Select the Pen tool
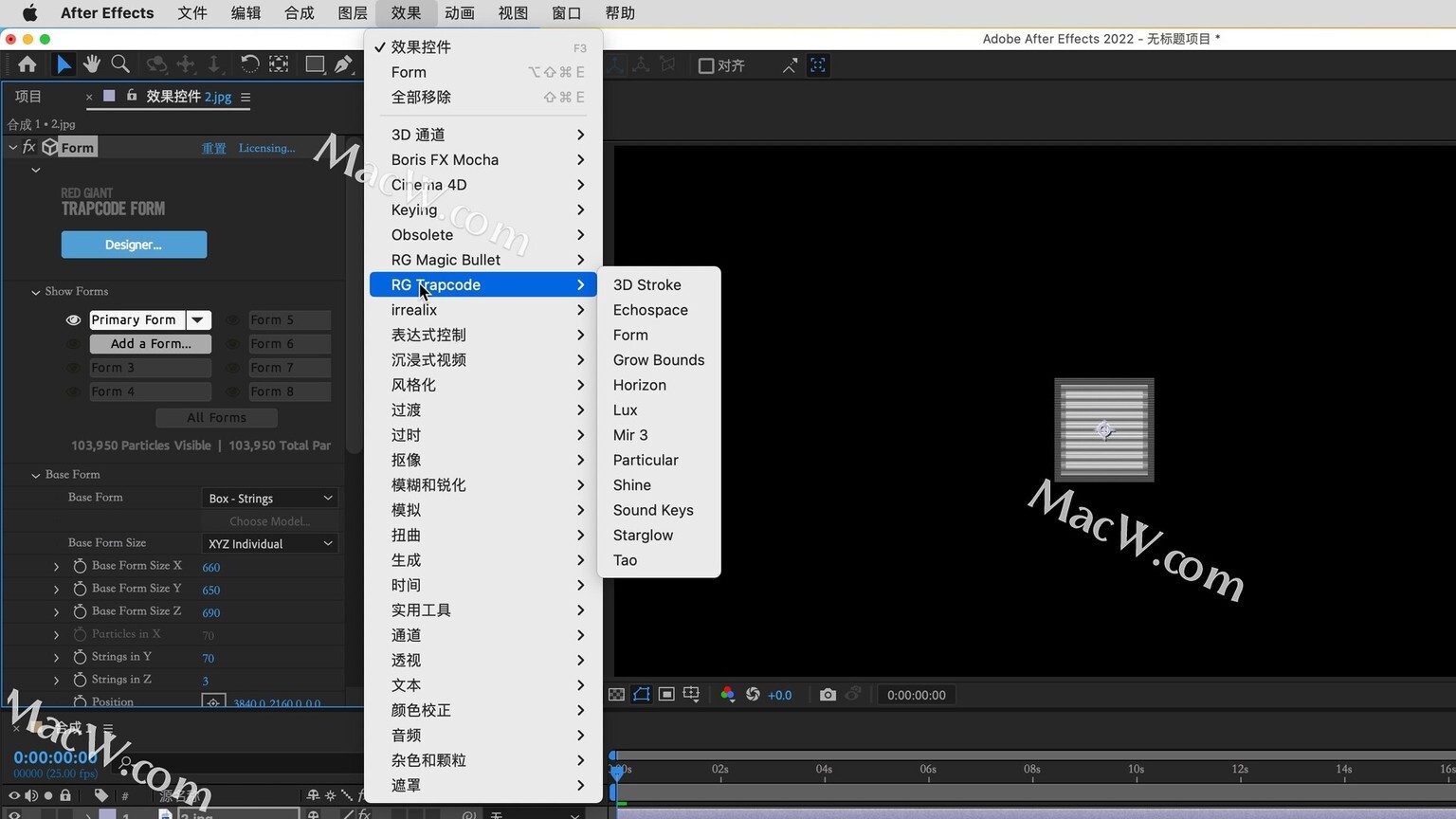This screenshot has height=819, width=1456. [344, 64]
